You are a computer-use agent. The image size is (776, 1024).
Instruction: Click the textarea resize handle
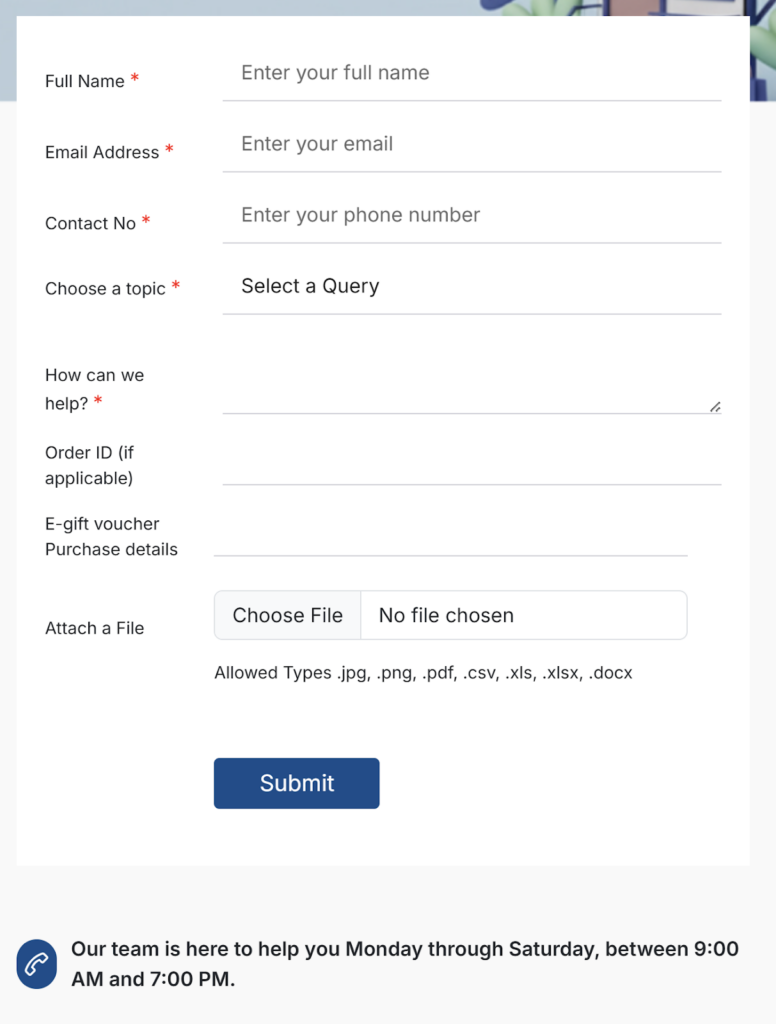pyautogui.click(x=715, y=407)
